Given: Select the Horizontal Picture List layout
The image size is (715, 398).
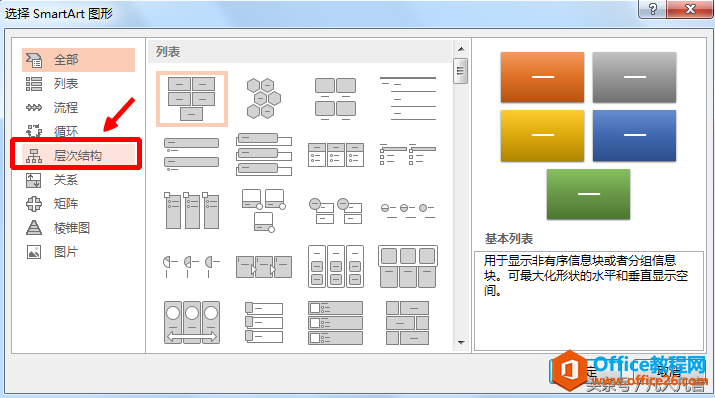Looking at the screenshot, I should pyautogui.click(x=408, y=266).
